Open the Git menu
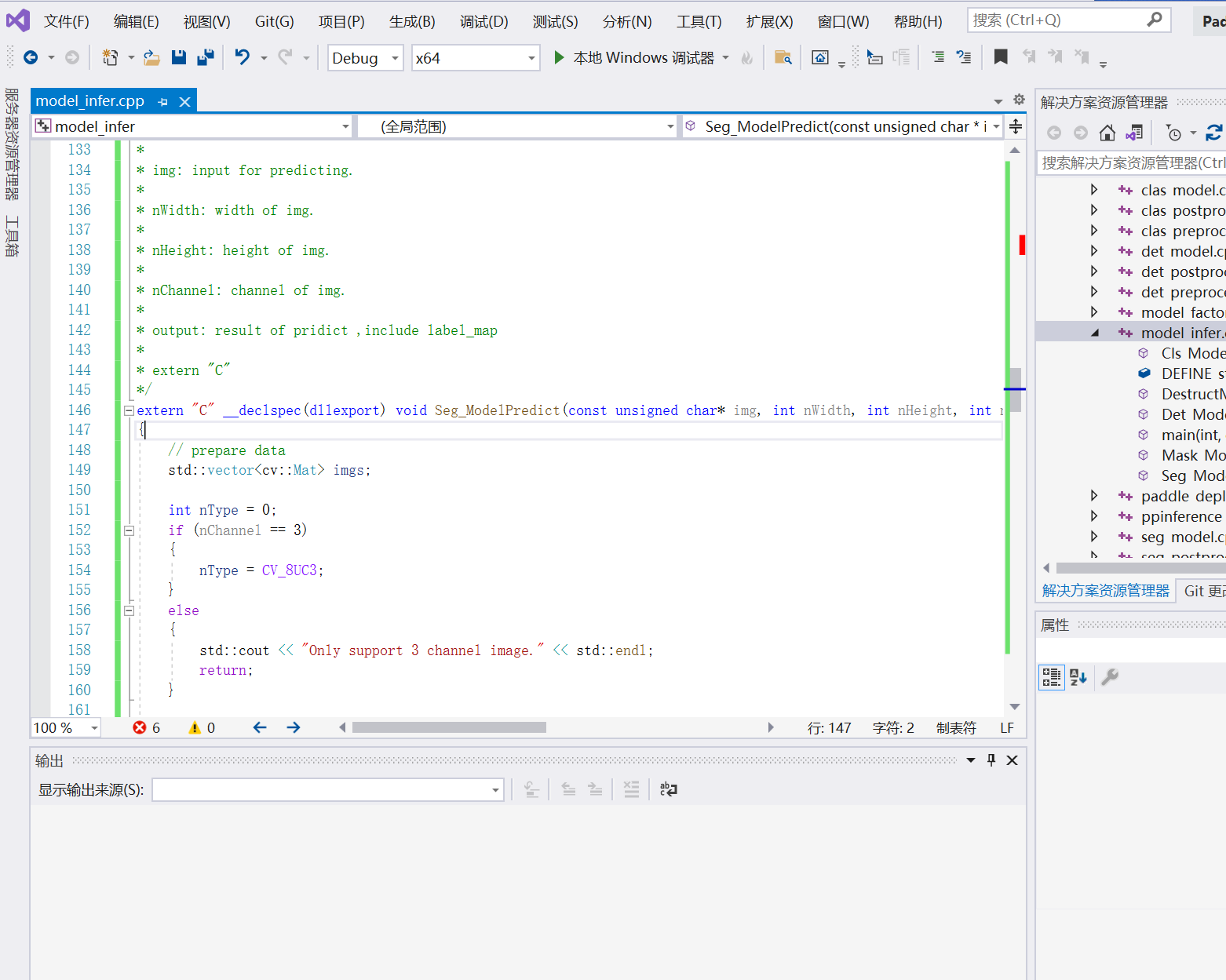The width and height of the screenshot is (1226, 980). tap(274, 21)
